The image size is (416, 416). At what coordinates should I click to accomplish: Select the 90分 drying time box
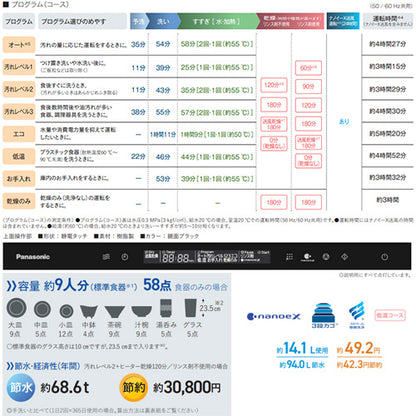[308, 87]
